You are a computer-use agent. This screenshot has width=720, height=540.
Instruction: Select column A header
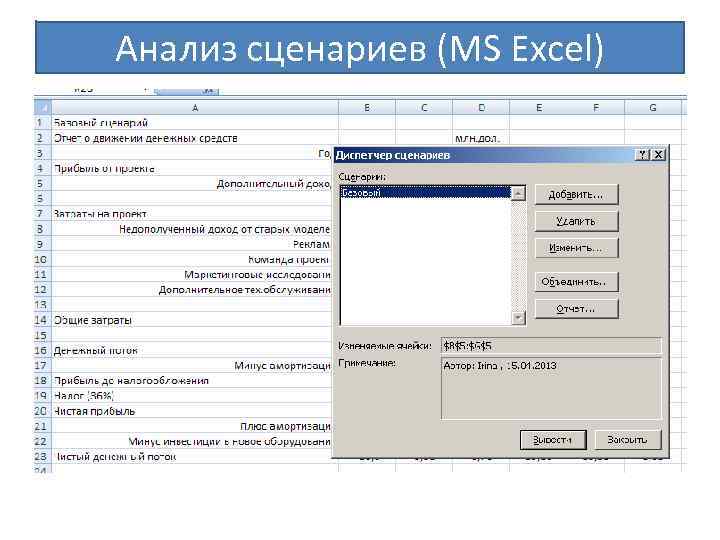195,108
